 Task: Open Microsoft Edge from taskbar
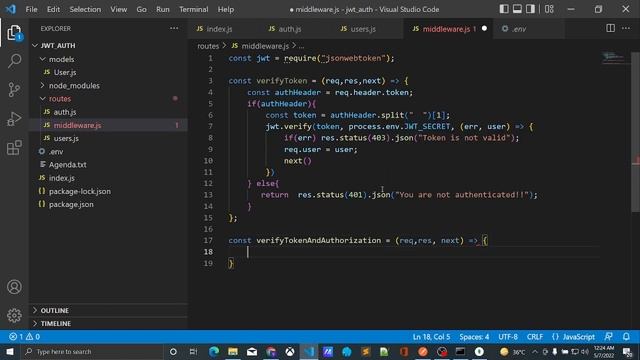tap(214, 351)
